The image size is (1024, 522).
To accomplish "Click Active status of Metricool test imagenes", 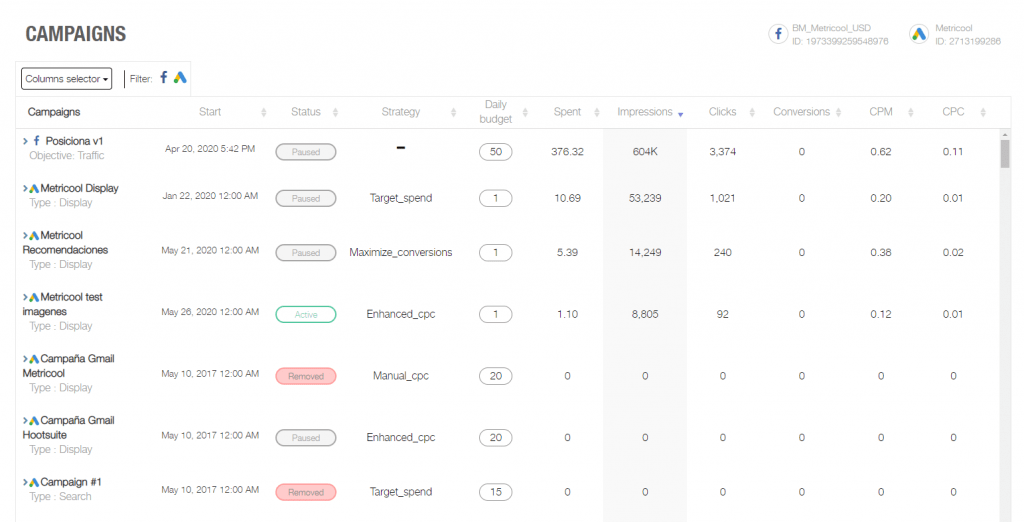I will [x=306, y=314].
